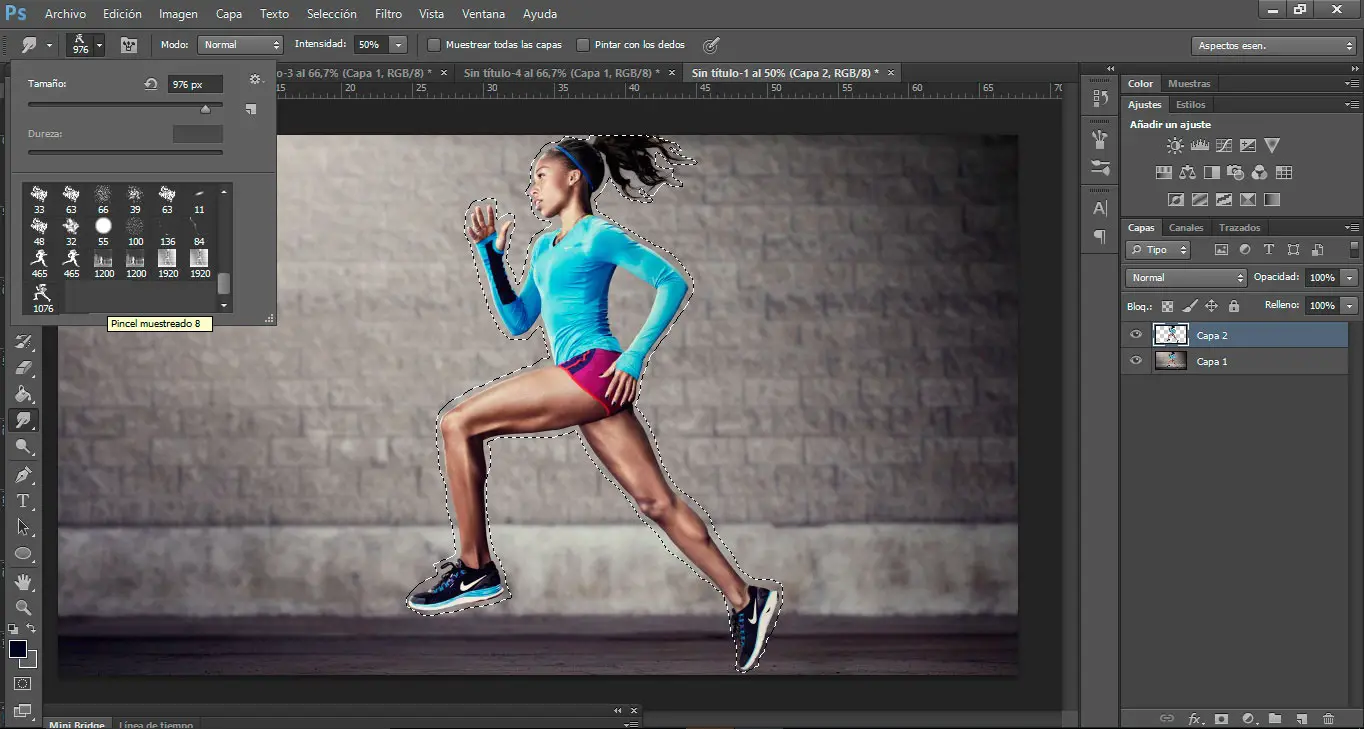Add Brightness/Contrast adjustment from Ajustes panel

(1174, 146)
